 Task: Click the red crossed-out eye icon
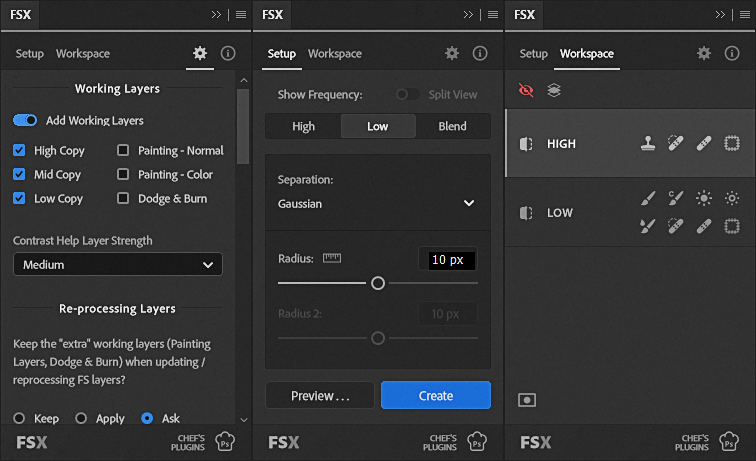coord(527,90)
